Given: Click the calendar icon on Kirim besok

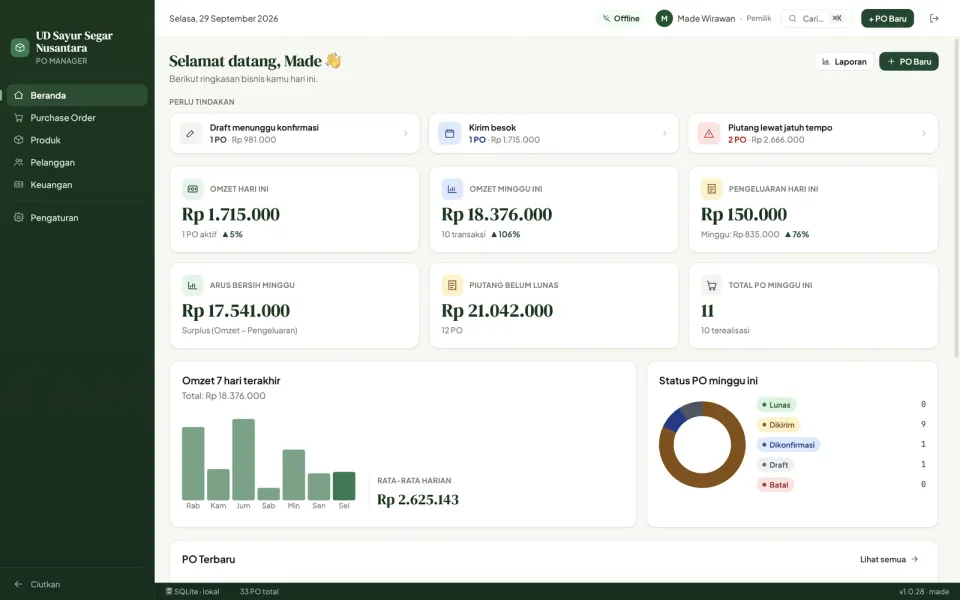Looking at the screenshot, I should coord(449,133).
